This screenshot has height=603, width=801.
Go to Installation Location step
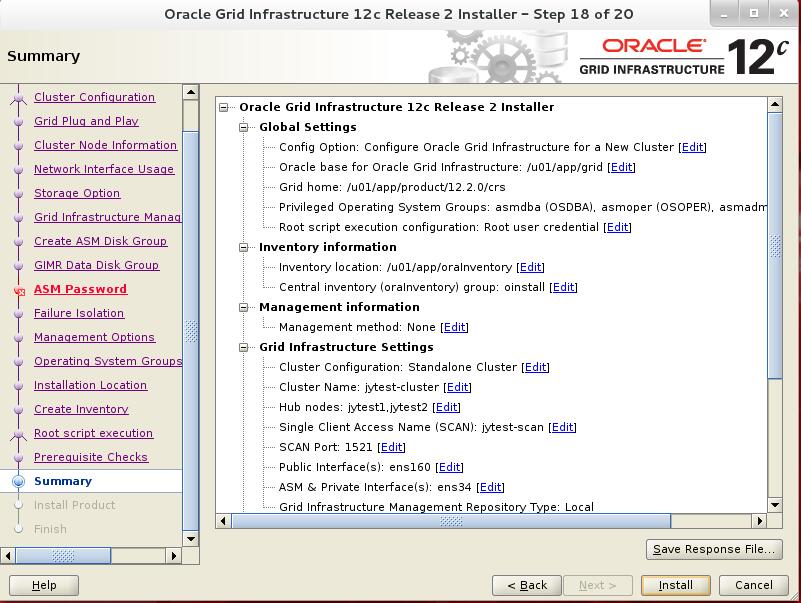(x=90, y=385)
